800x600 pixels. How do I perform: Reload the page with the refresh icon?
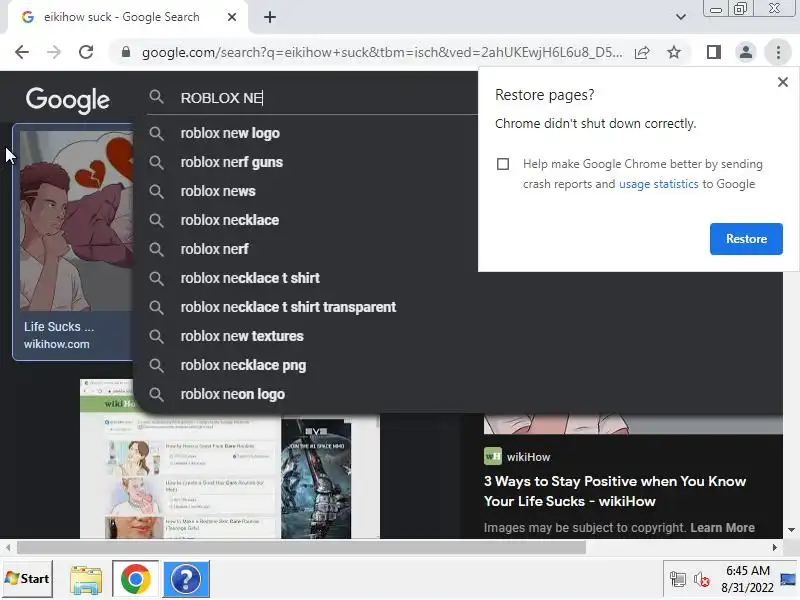tap(86, 52)
